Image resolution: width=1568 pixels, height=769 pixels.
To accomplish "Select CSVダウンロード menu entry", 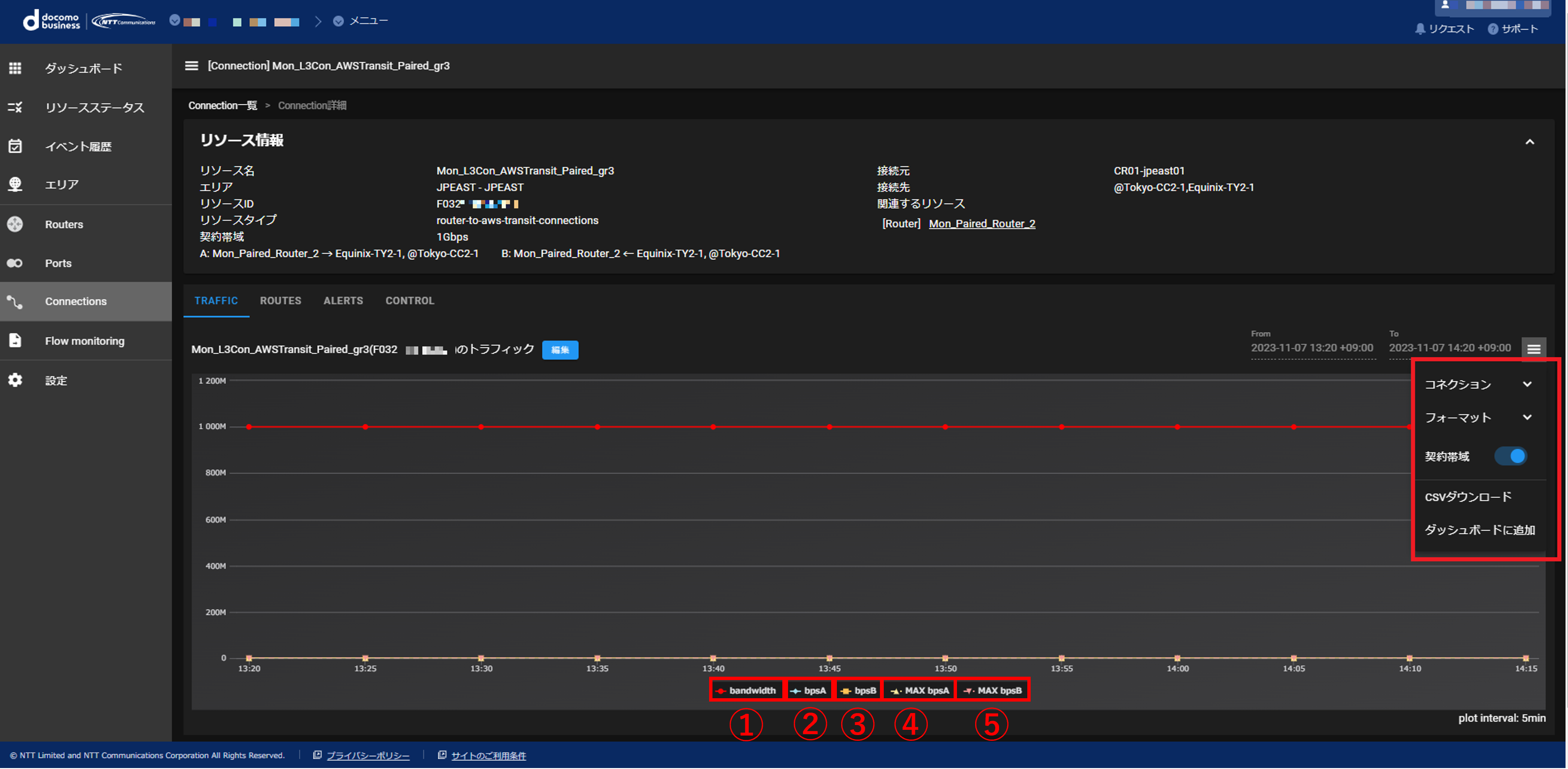I will 1468,496.
